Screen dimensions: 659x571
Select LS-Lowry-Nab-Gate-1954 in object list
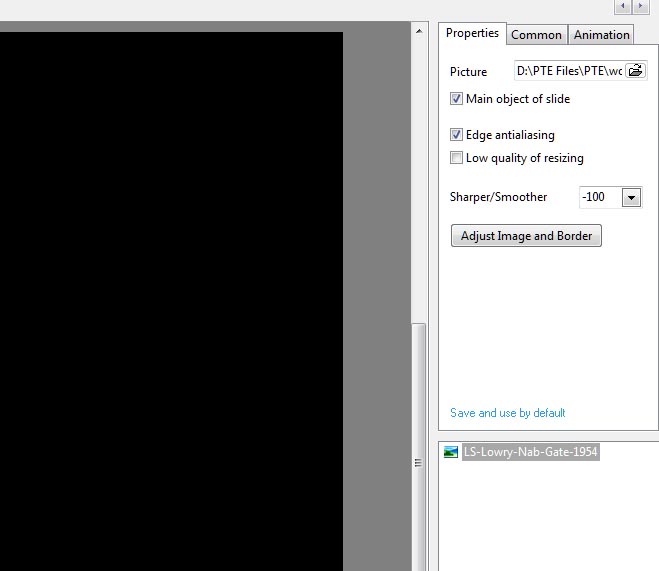coord(530,452)
